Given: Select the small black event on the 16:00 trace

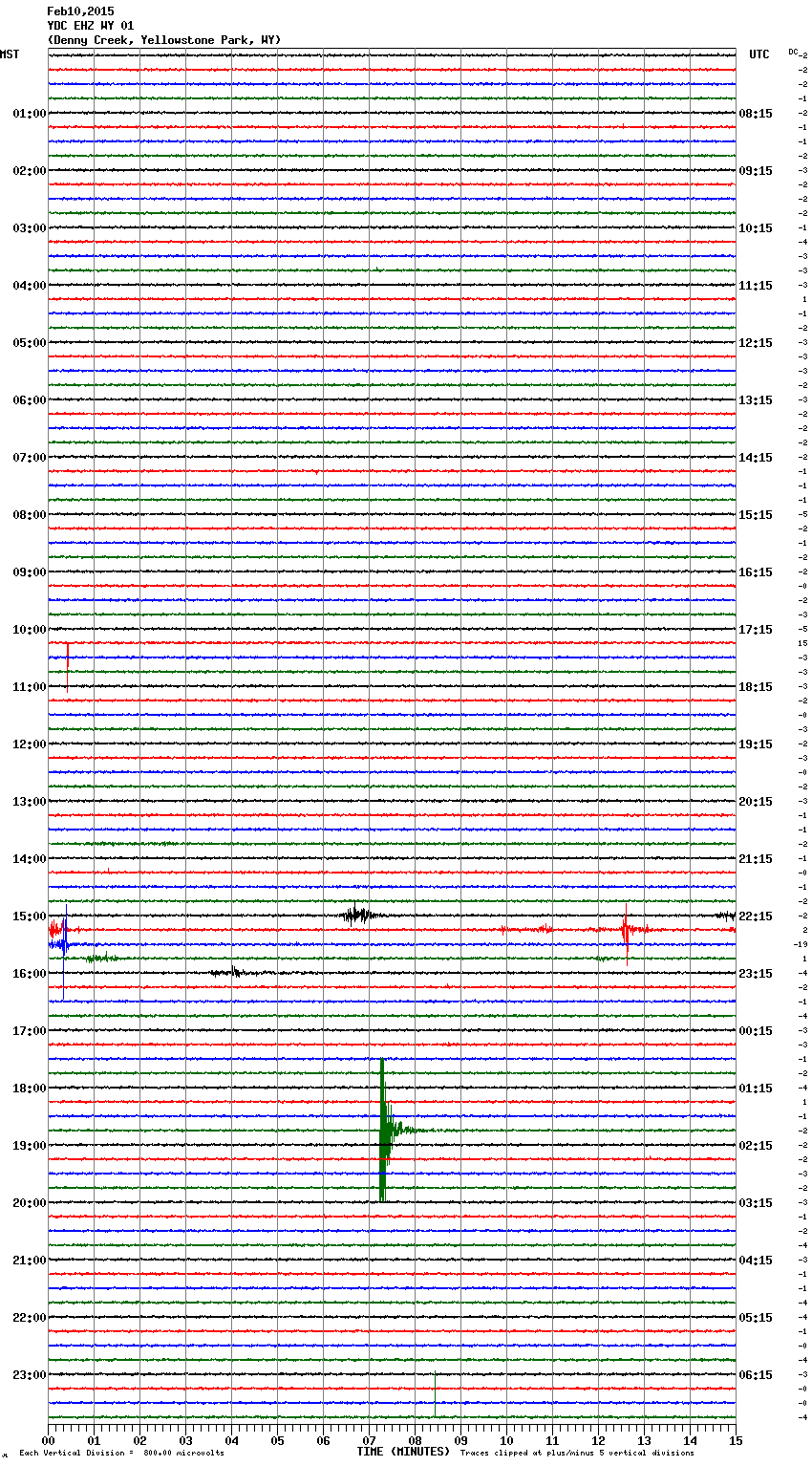Looking at the screenshot, I should point(232,972).
